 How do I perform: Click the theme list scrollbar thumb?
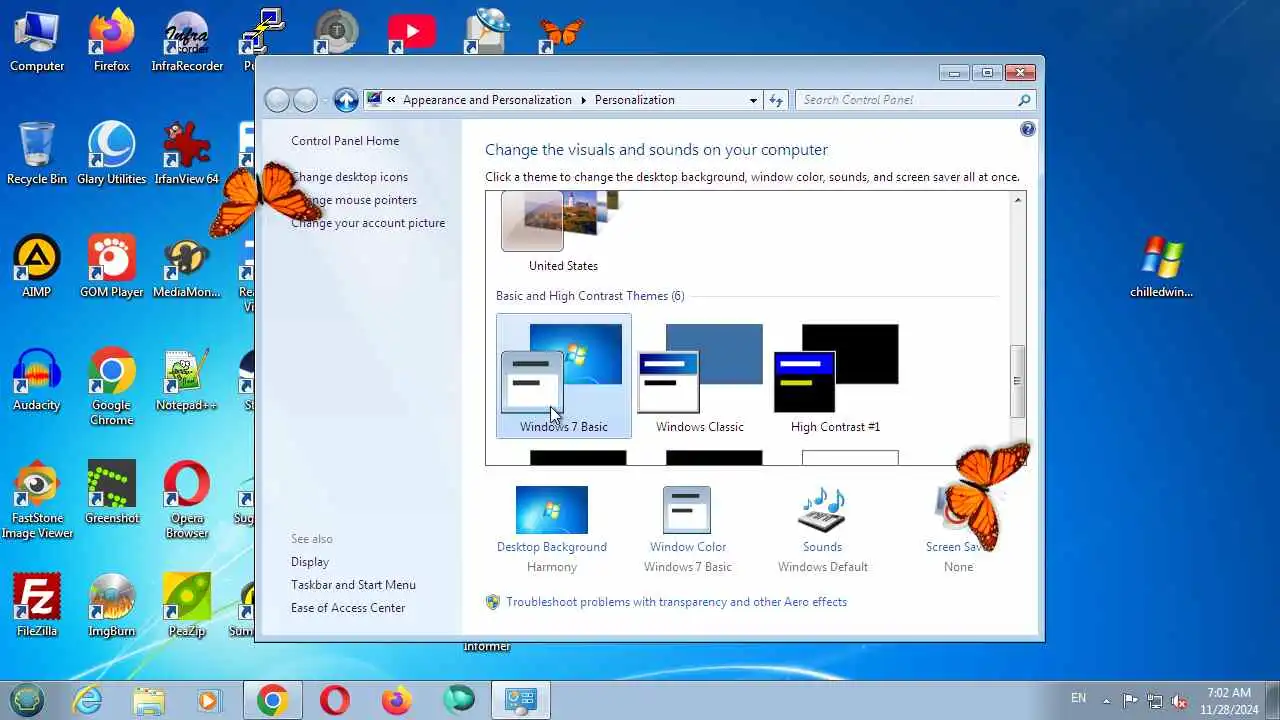pyautogui.click(x=1018, y=381)
